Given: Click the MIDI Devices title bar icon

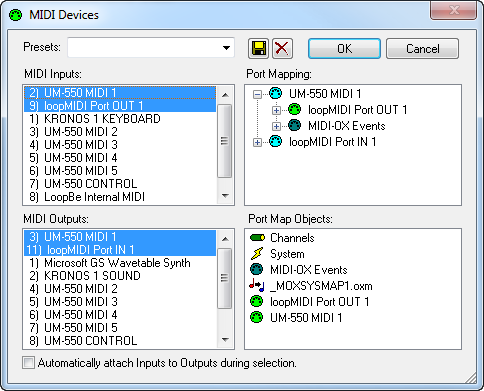Looking at the screenshot, I should click(x=15, y=15).
